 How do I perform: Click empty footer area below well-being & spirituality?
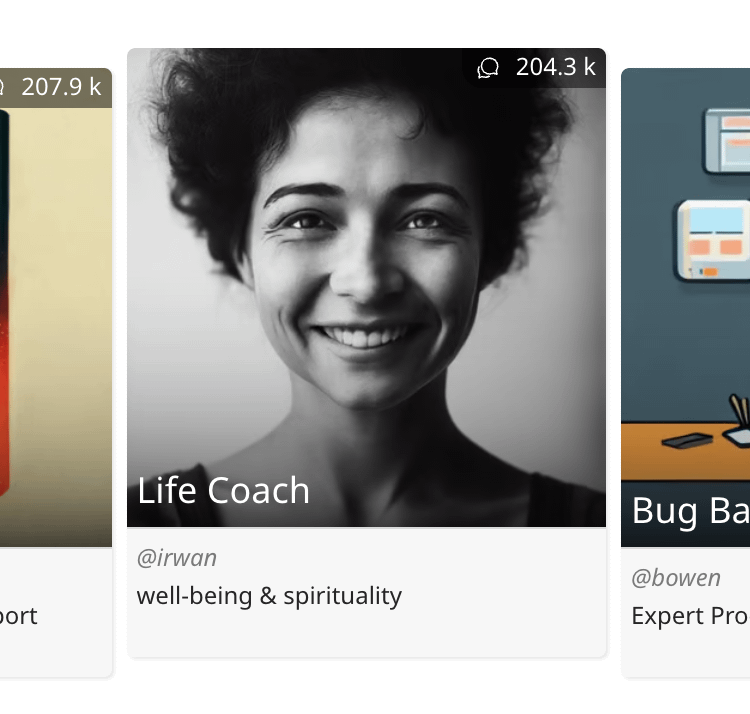(366, 635)
